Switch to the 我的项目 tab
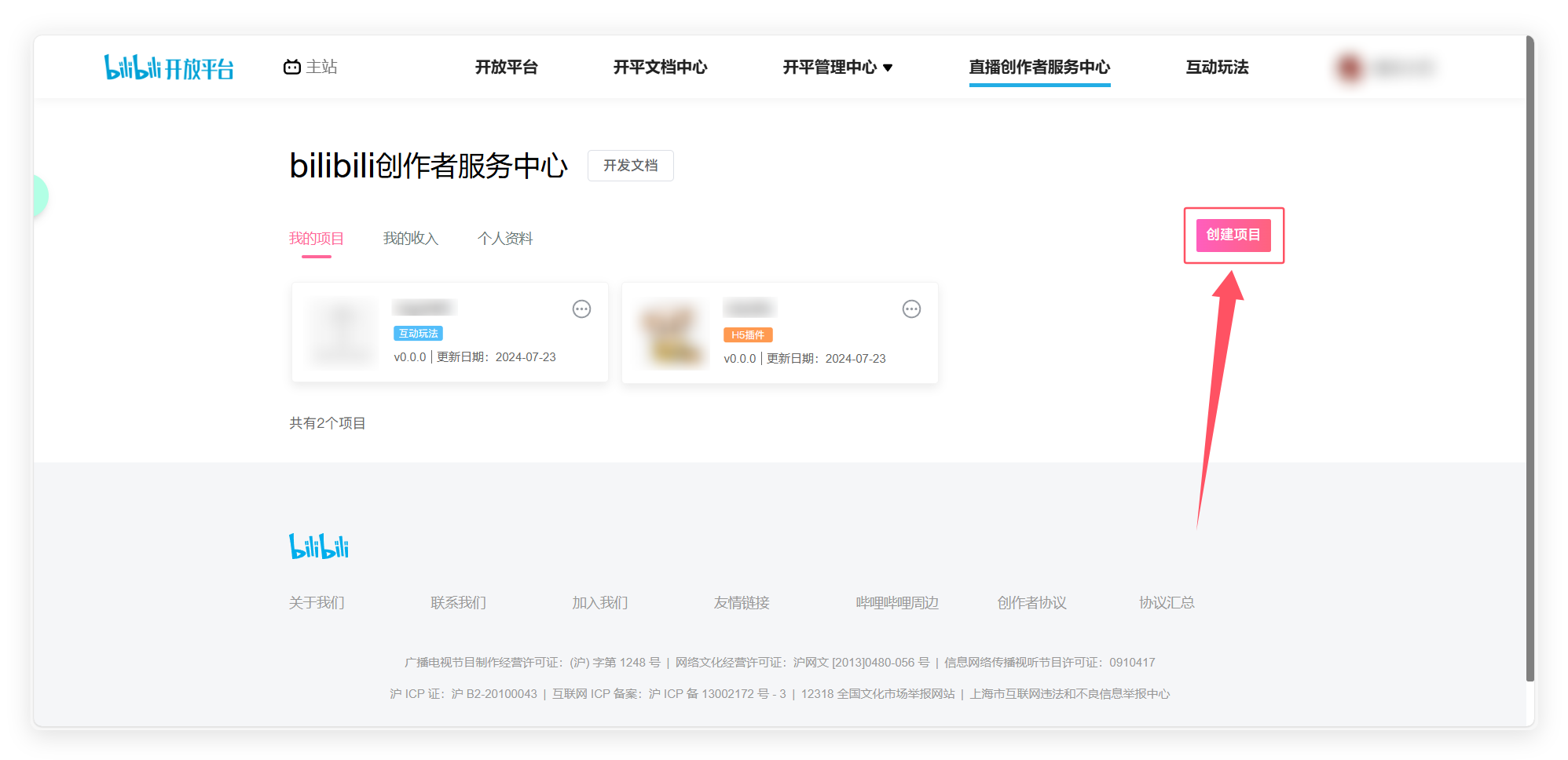The image size is (1568, 760). (316, 238)
